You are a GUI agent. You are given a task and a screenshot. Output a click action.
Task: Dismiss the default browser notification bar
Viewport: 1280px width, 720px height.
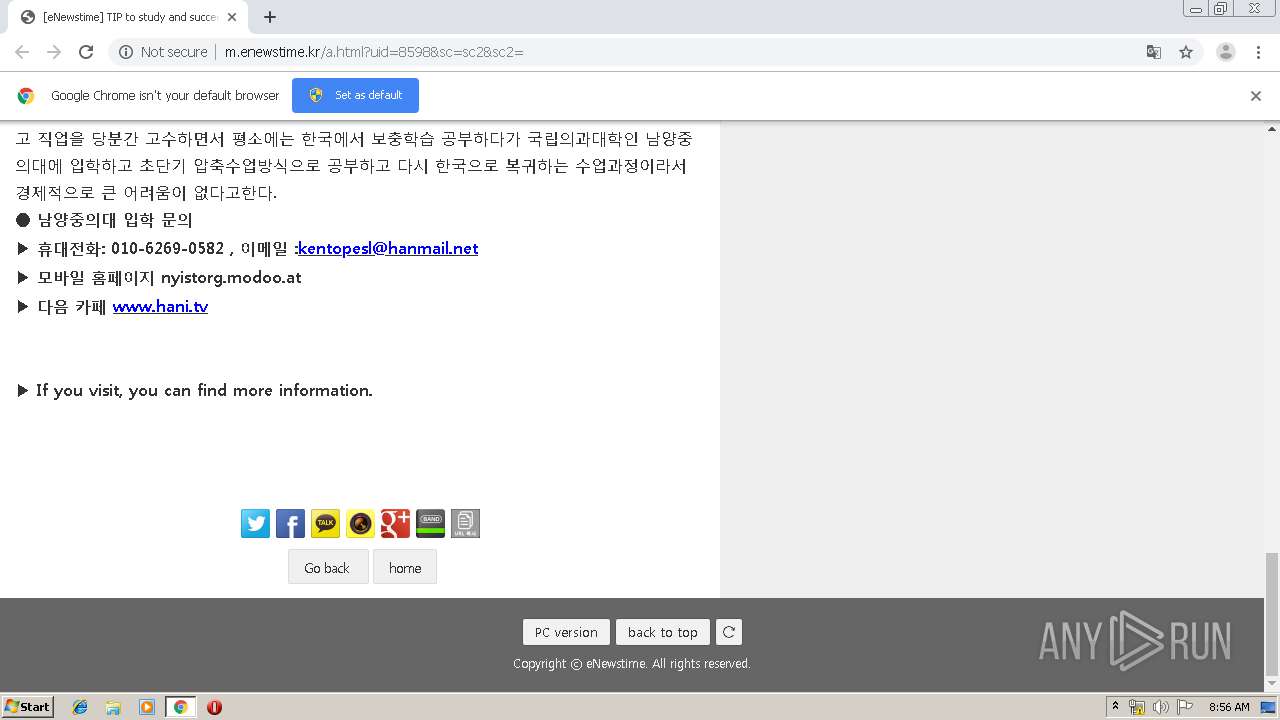pos(1256,96)
